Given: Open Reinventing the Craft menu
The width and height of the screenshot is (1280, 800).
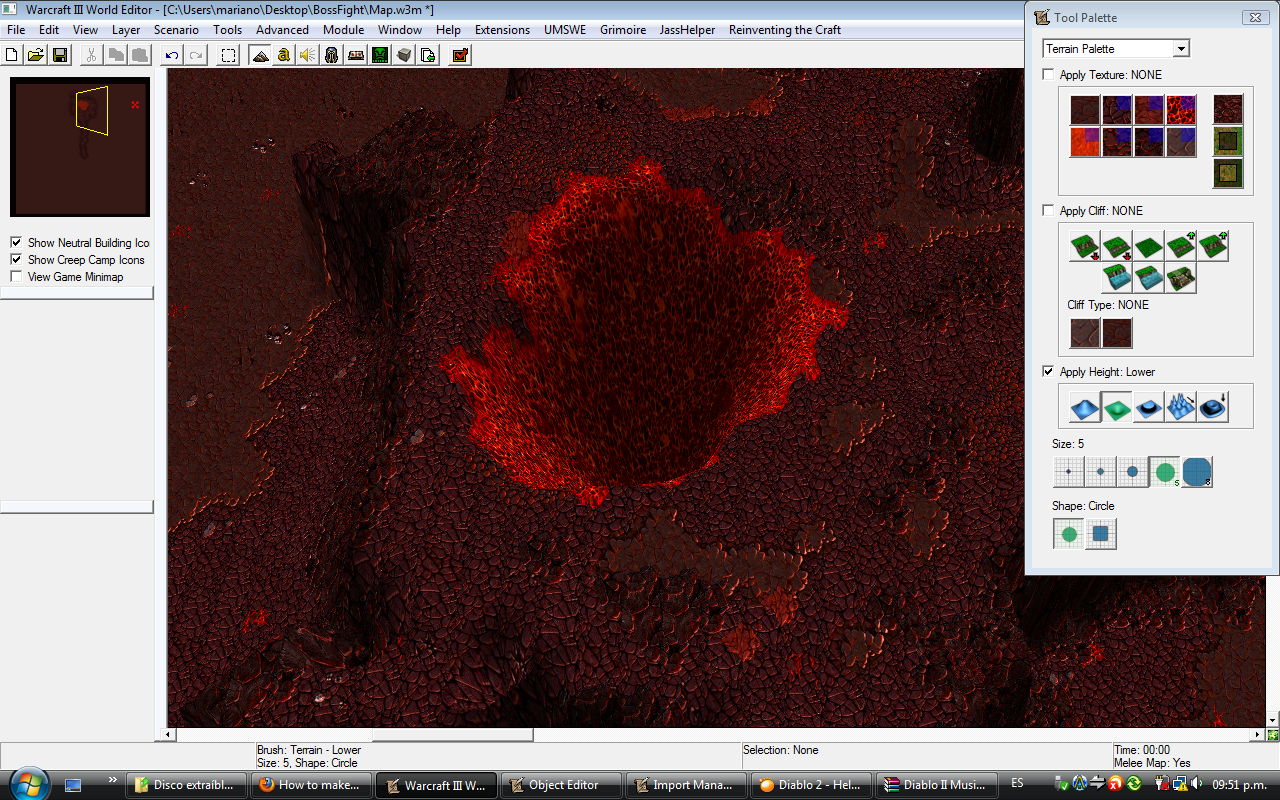Looking at the screenshot, I should coord(785,30).
